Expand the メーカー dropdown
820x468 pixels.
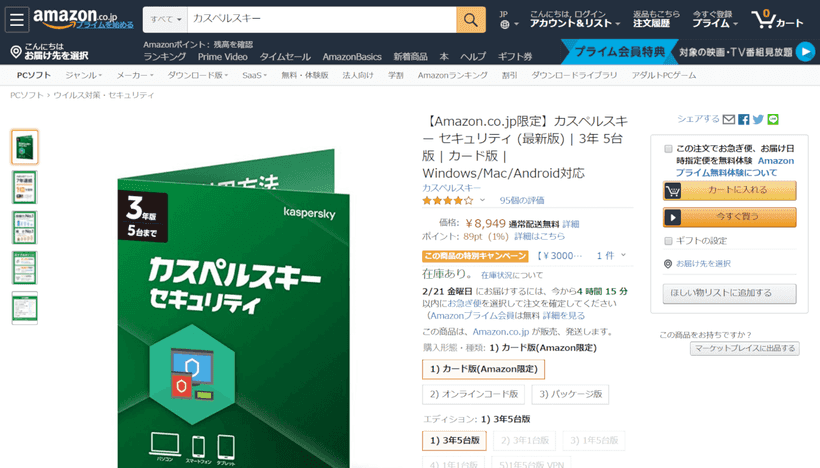coord(135,75)
